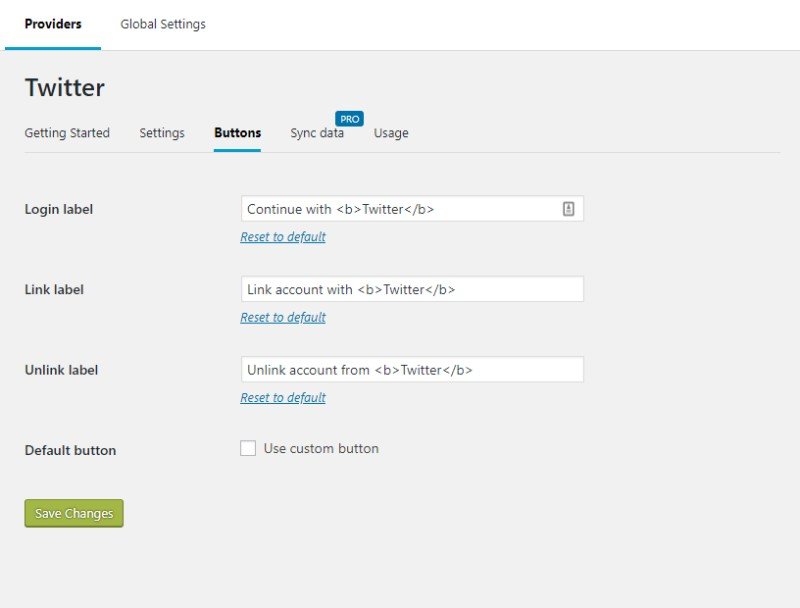The image size is (800, 608).
Task: Open the Usage sub-tab
Action: [x=391, y=133]
